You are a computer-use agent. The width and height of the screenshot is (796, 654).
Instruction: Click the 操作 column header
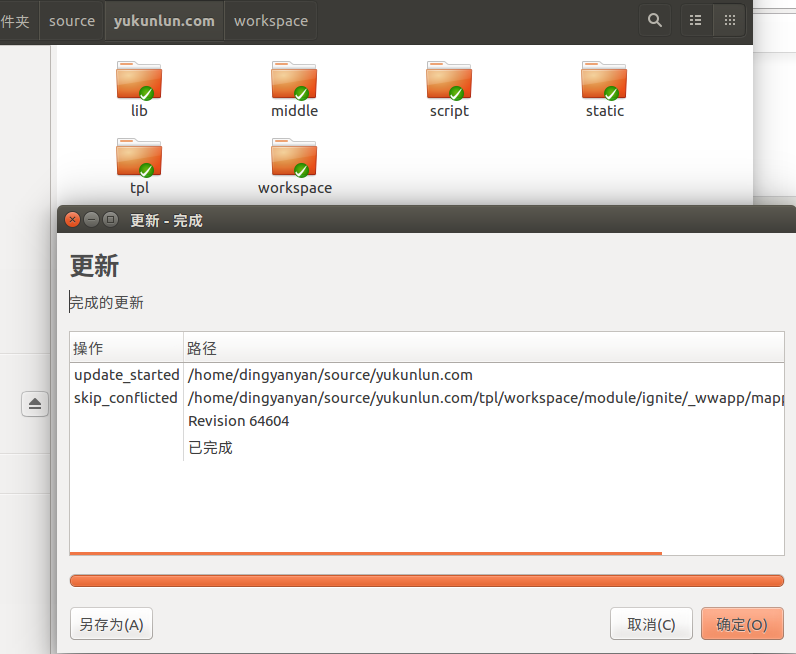pyautogui.click(x=126, y=348)
